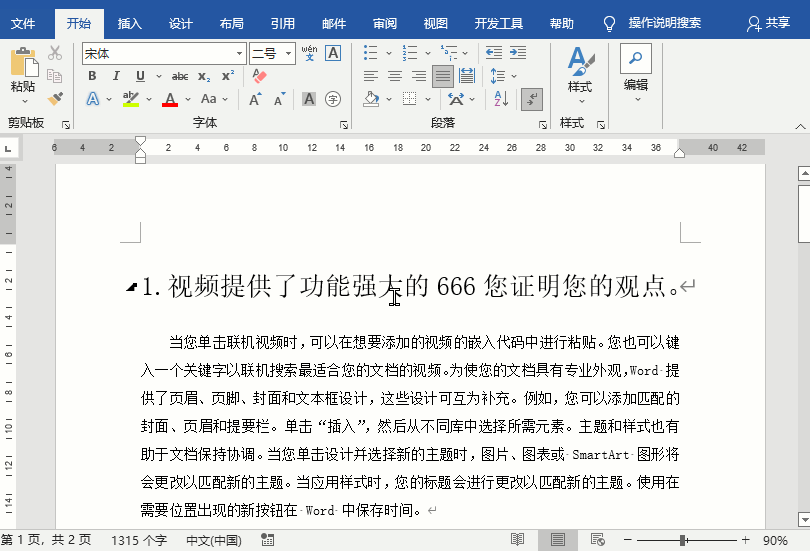Image resolution: width=810 pixels, height=551 pixels.
Task: Click the language 中文(中国) indicator
Action: tap(214, 540)
